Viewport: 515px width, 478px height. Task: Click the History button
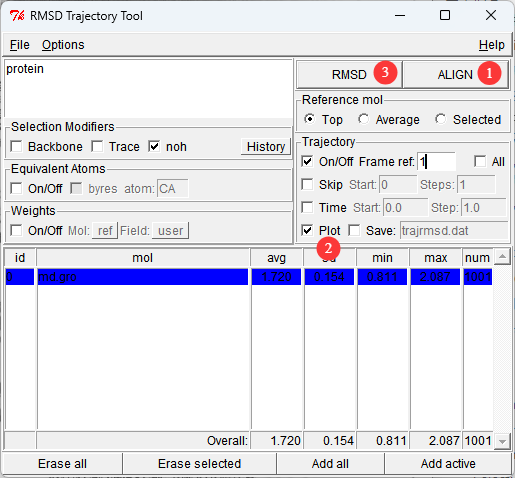266,147
